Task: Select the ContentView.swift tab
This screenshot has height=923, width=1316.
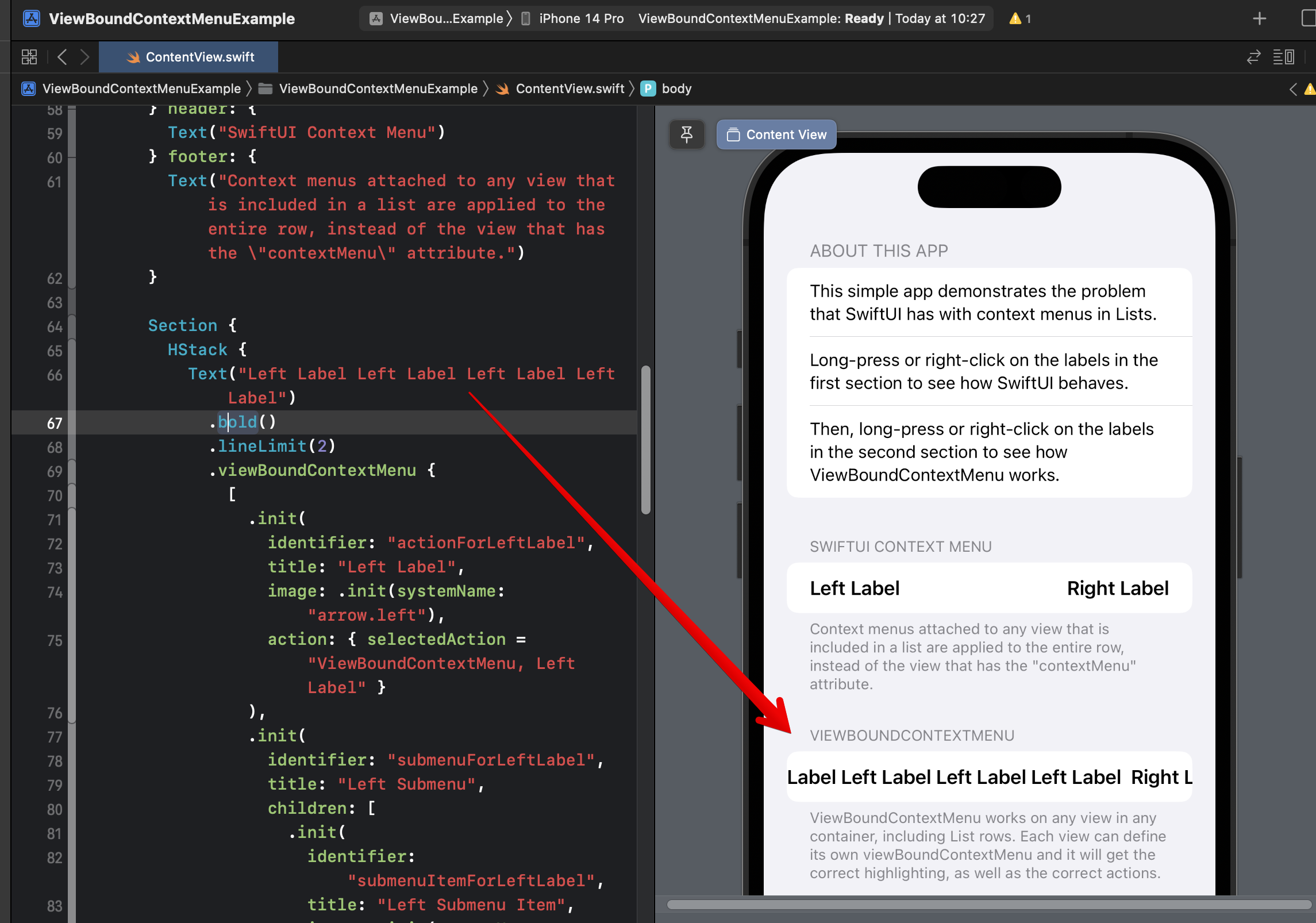Action: point(188,57)
